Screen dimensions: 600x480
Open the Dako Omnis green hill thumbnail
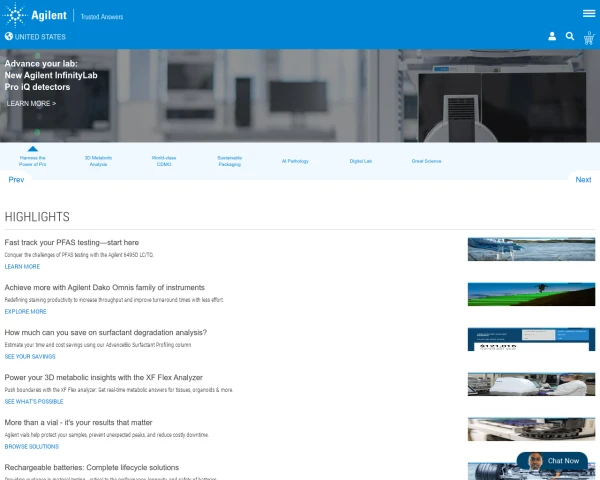[x=531, y=294]
